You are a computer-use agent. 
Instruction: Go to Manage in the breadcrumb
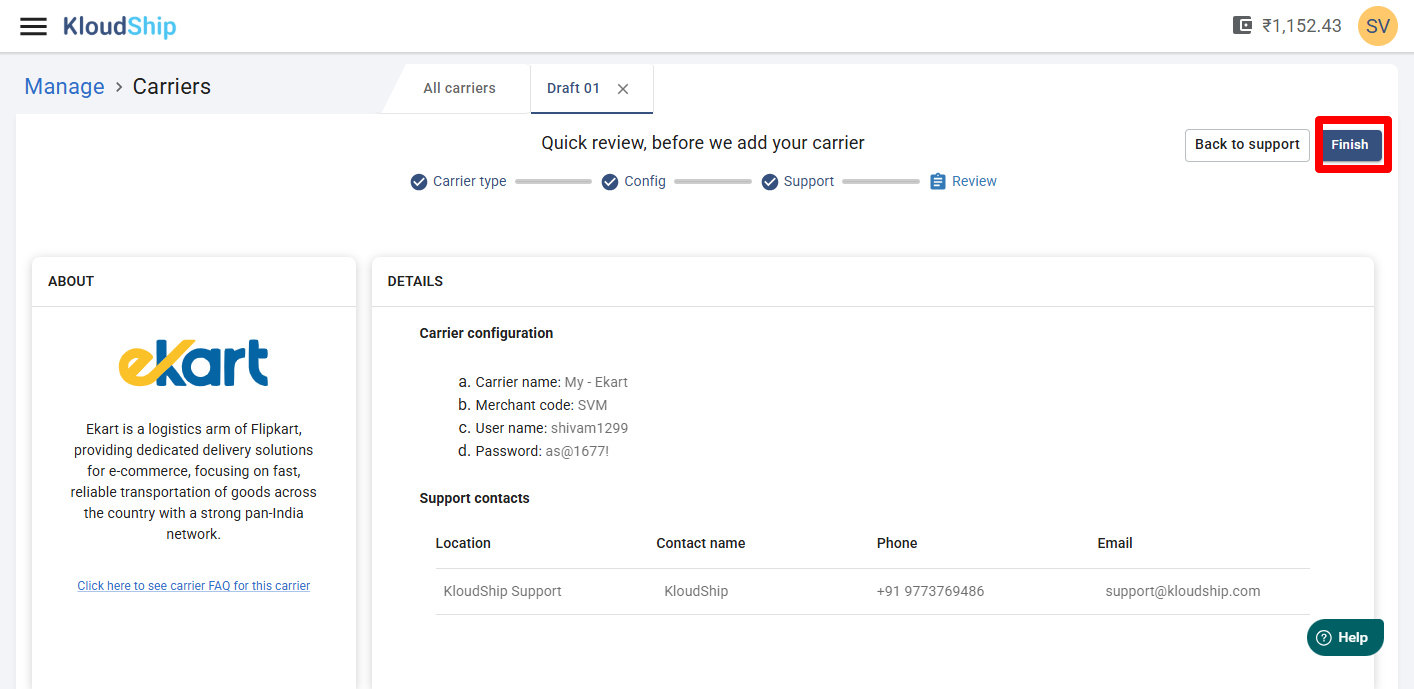(x=64, y=86)
